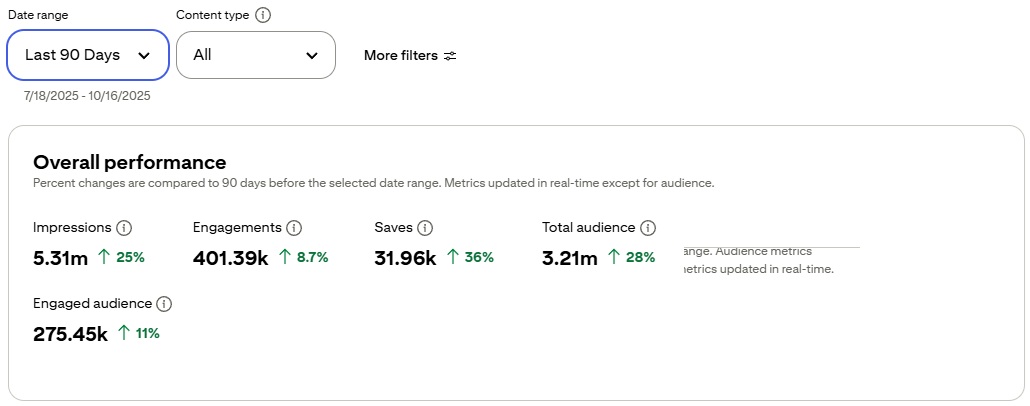Click the green up arrow next to 36%

click(453, 257)
